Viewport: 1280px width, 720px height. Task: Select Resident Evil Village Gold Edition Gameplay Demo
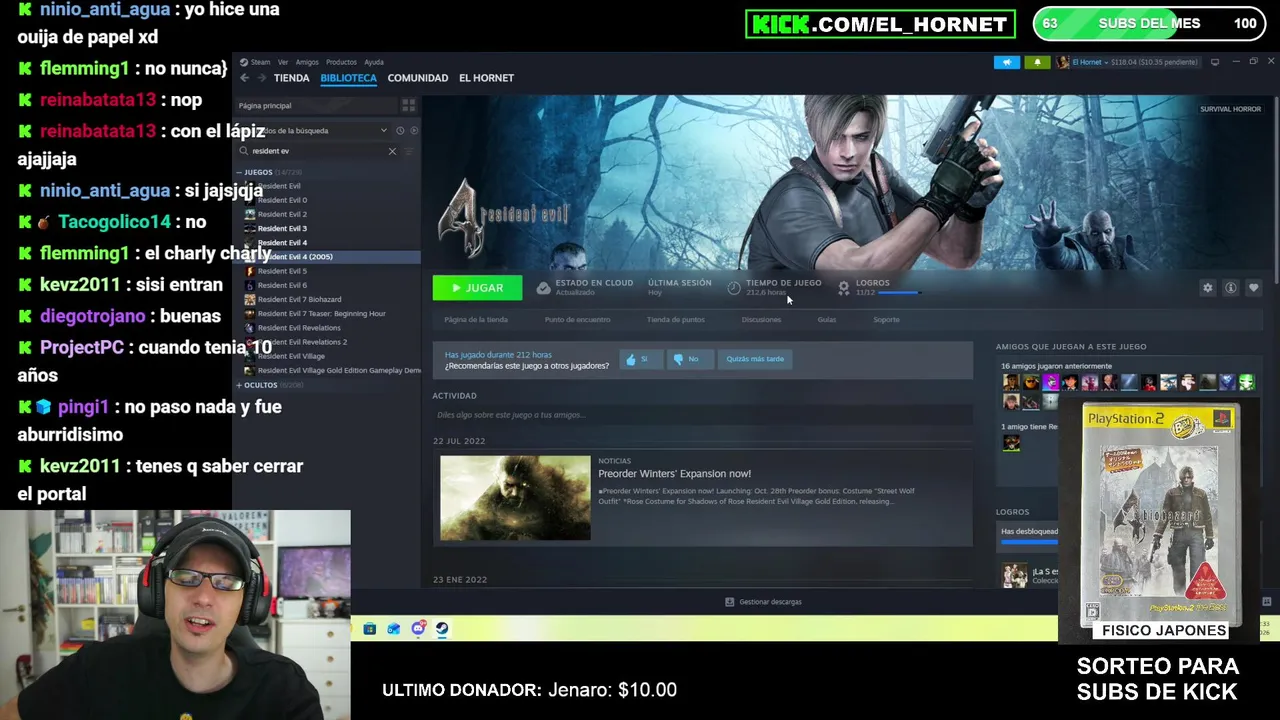tap(338, 370)
